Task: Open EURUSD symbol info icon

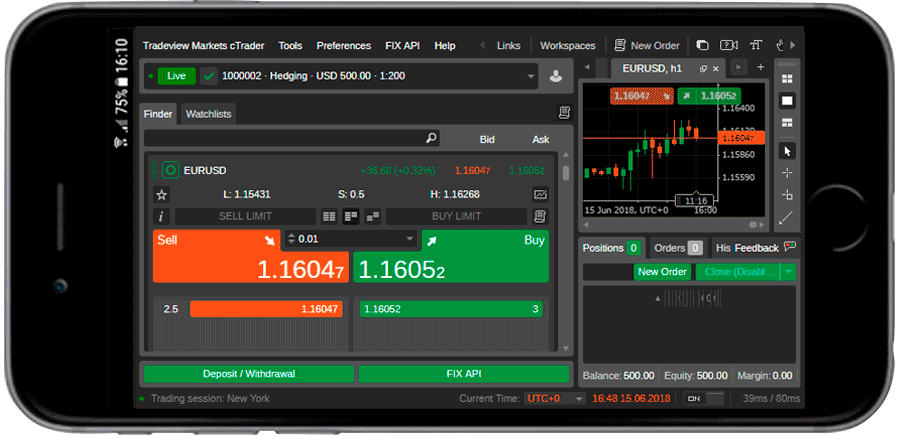Action: pyautogui.click(x=162, y=217)
